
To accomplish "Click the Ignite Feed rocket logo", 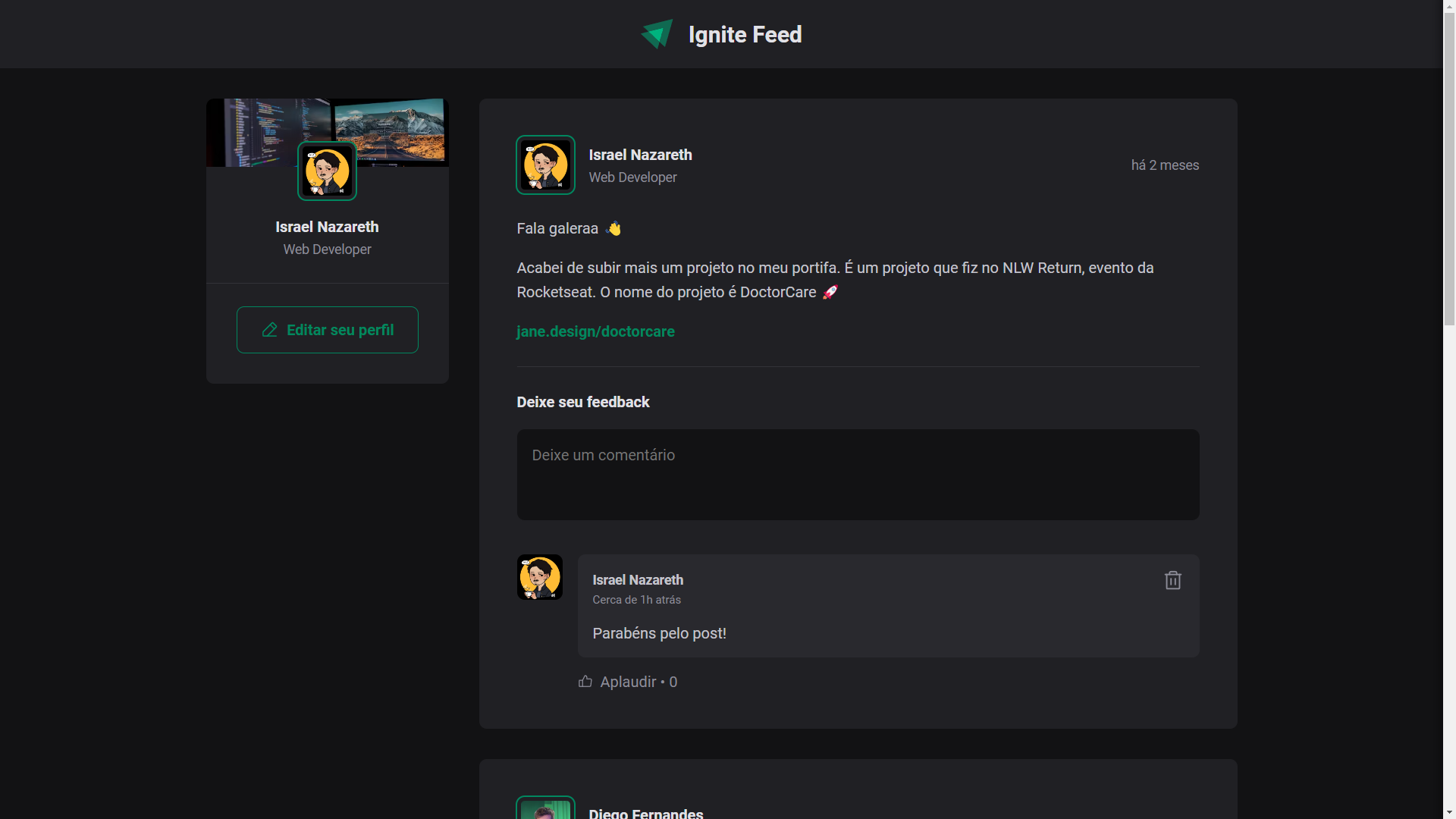I will [x=657, y=33].
